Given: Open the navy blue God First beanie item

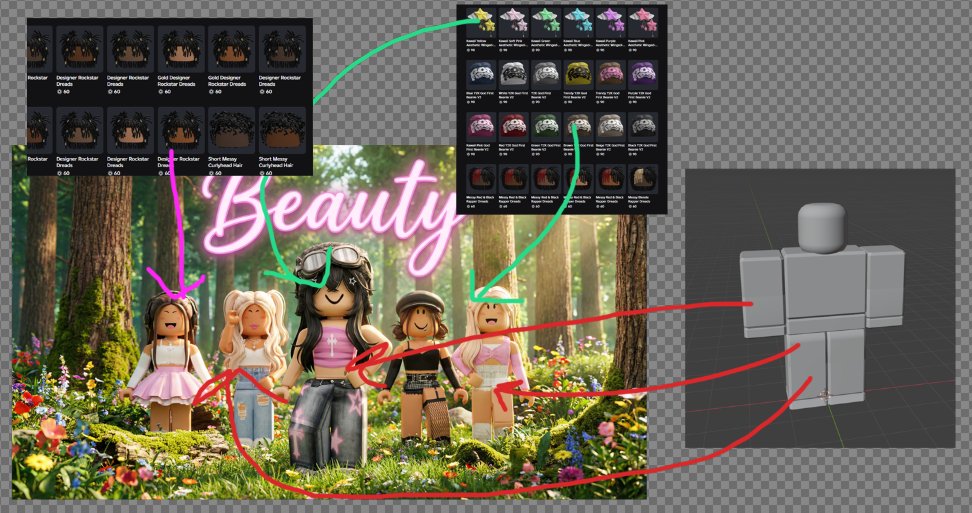Looking at the screenshot, I should coord(480,74).
